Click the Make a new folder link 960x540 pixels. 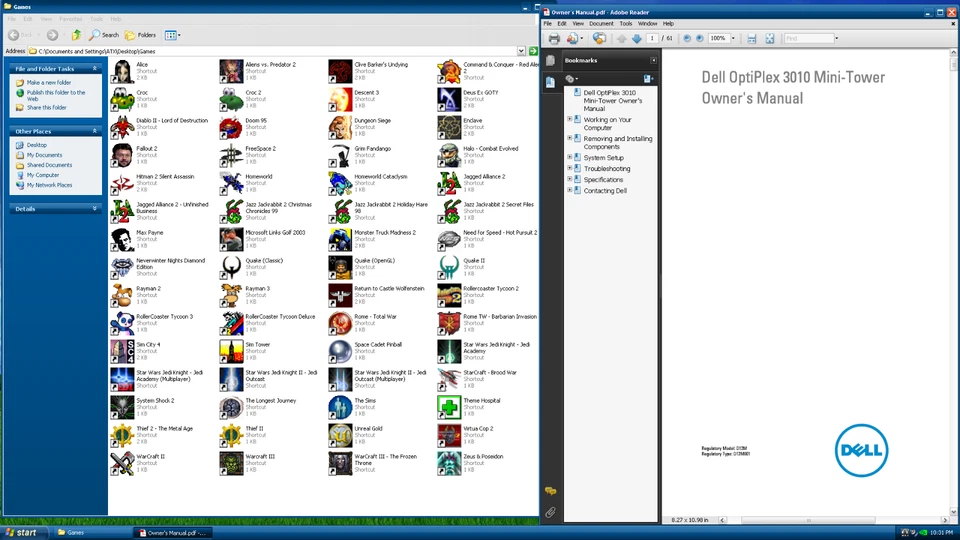49,83
